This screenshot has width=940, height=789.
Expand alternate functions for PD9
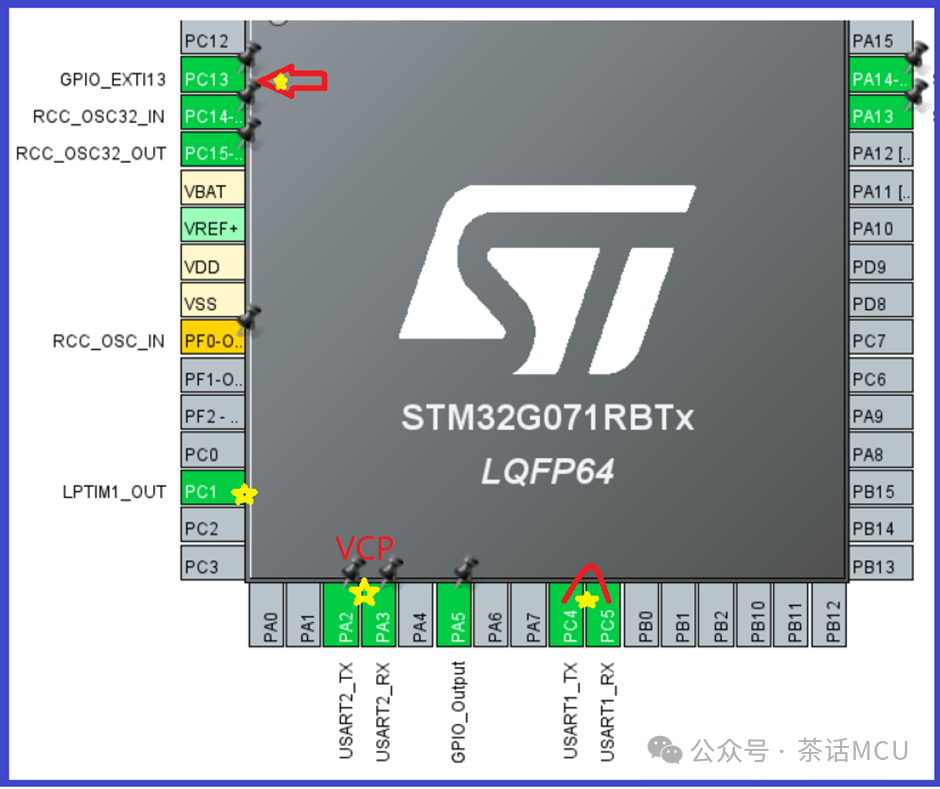(x=880, y=265)
